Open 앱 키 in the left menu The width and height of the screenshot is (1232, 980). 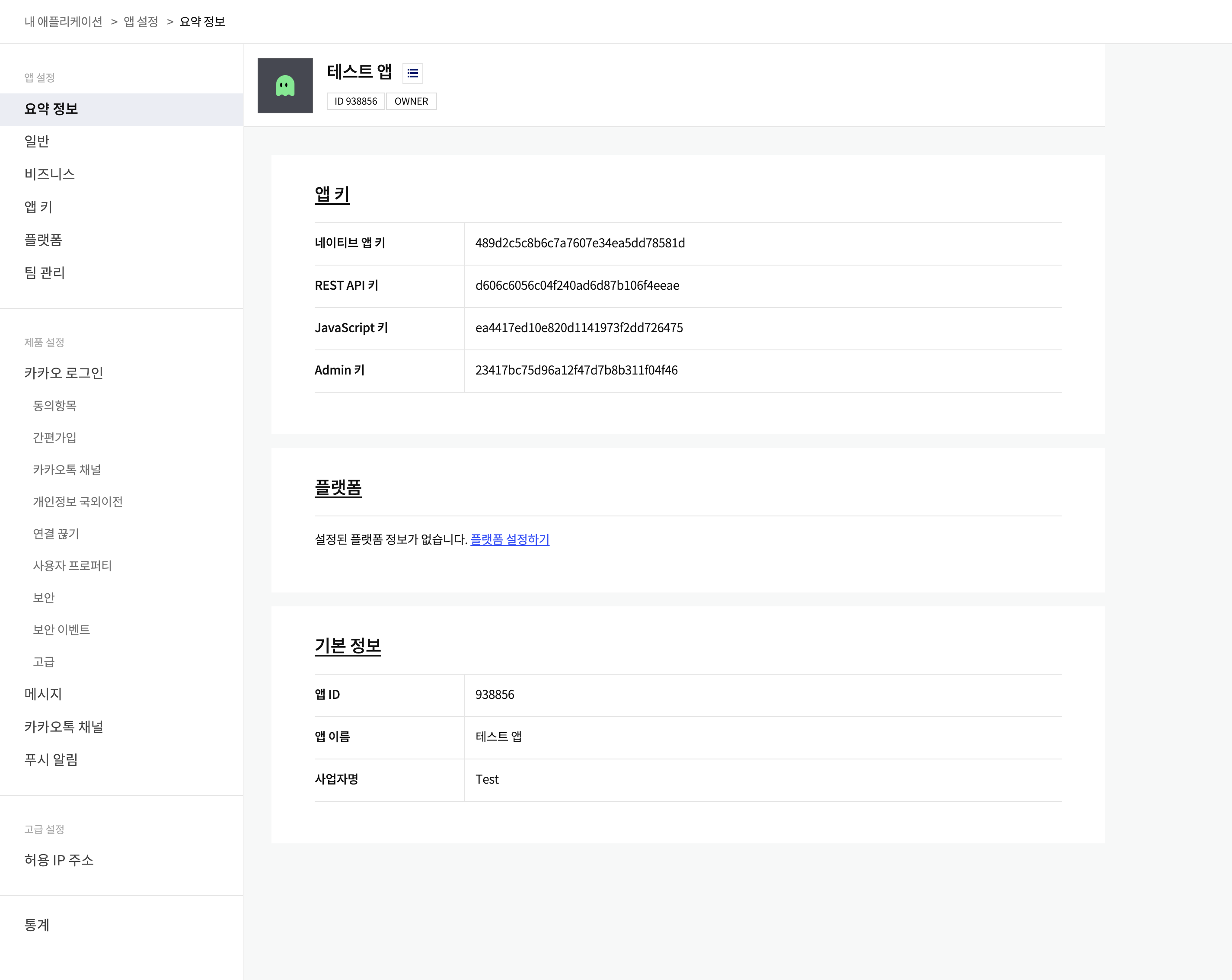pos(38,207)
